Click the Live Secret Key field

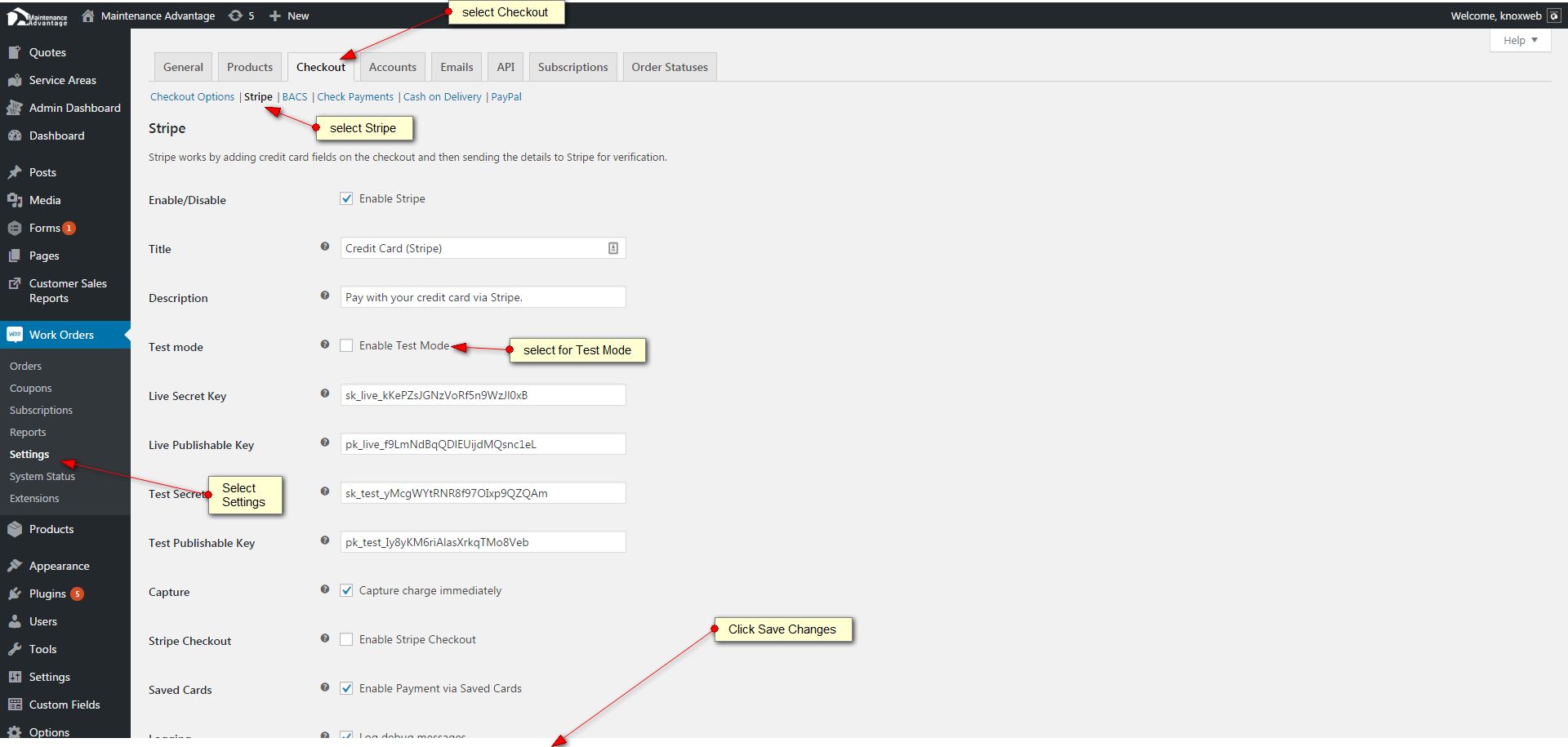pyautogui.click(x=483, y=395)
